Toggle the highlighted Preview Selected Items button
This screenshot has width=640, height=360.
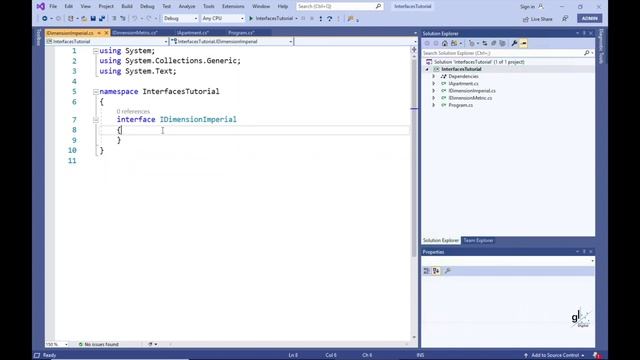(524, 43)
